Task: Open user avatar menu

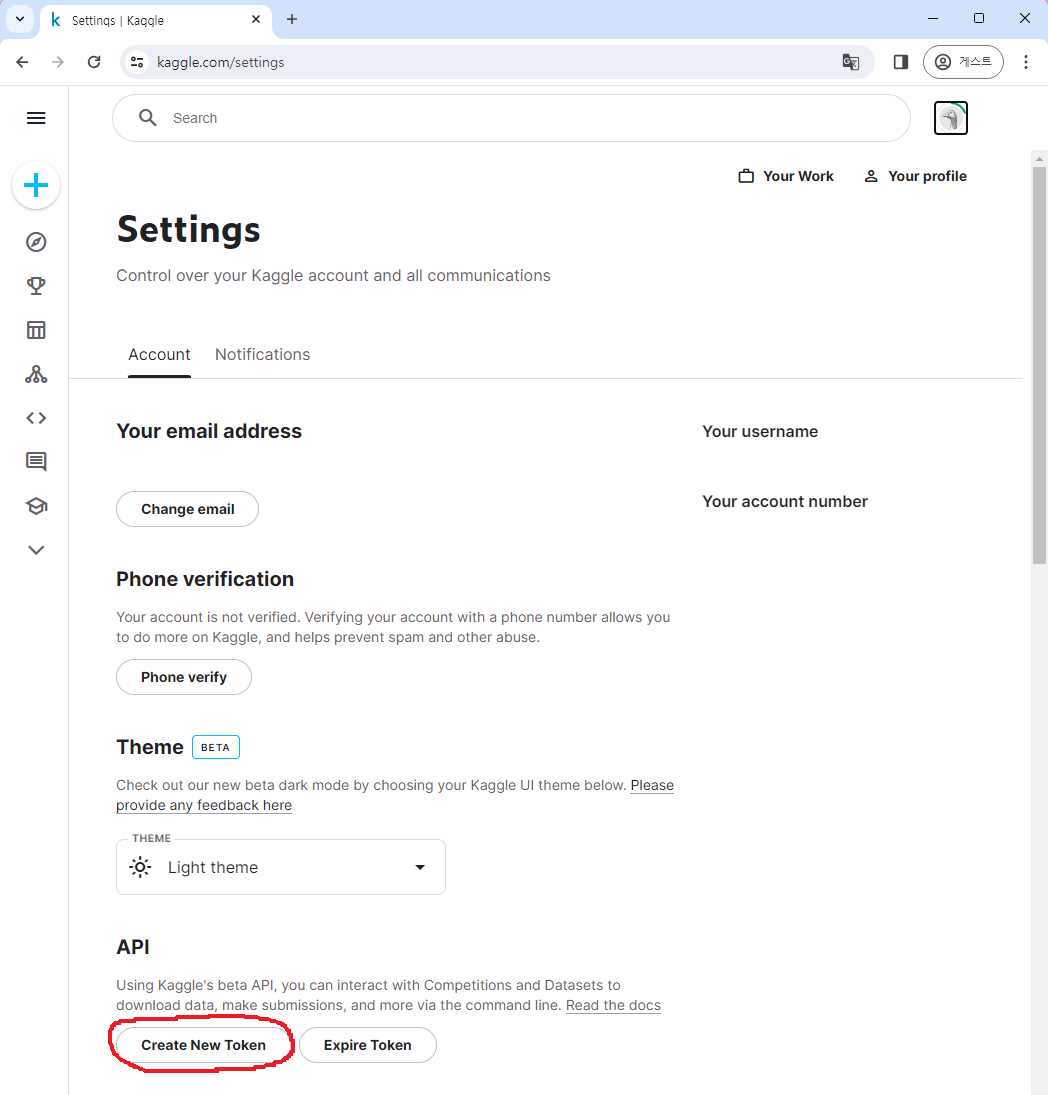Action: [950, 118]
